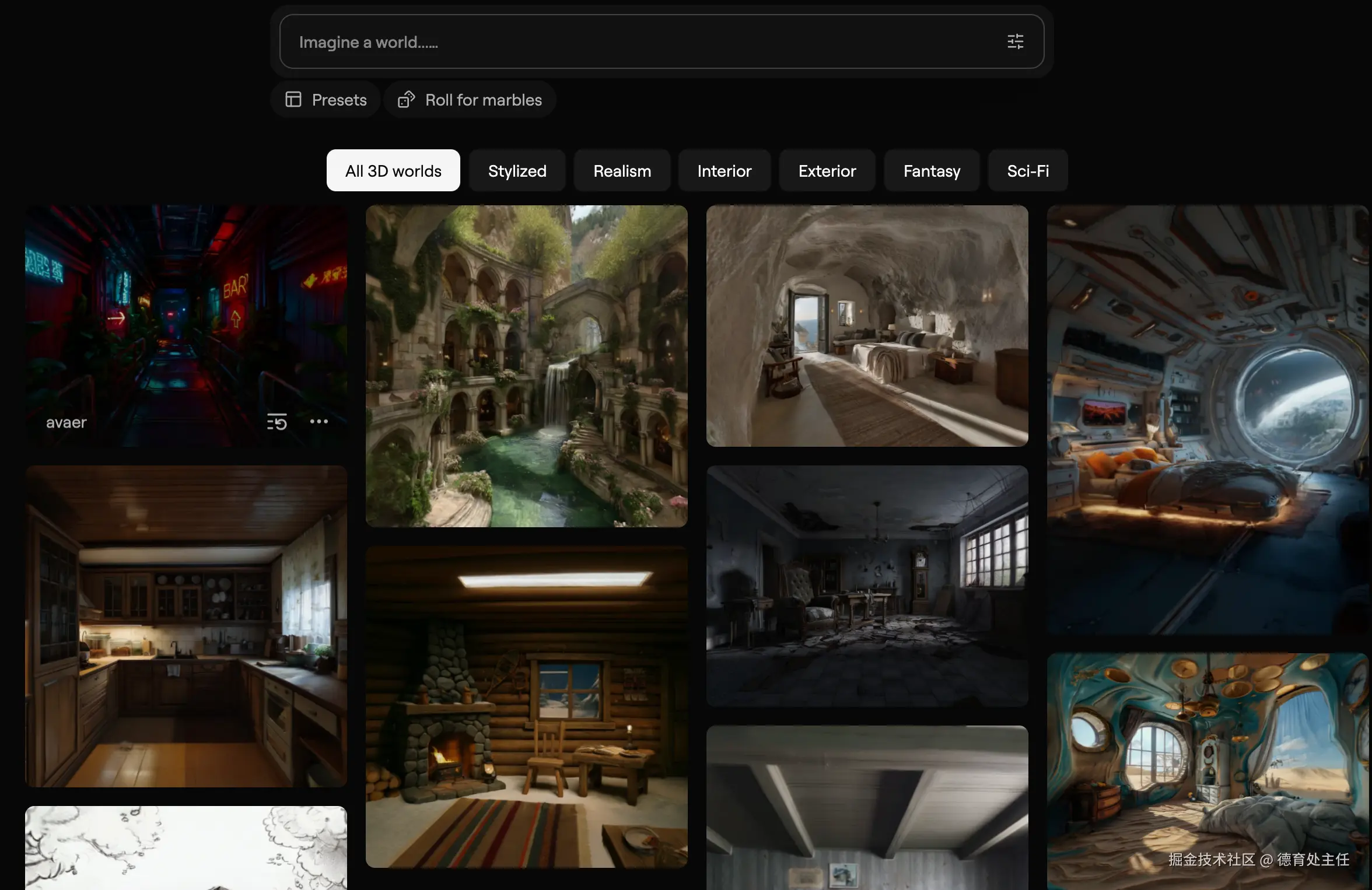
Task: Show only Interior worlds
Action: coord(724,171)
